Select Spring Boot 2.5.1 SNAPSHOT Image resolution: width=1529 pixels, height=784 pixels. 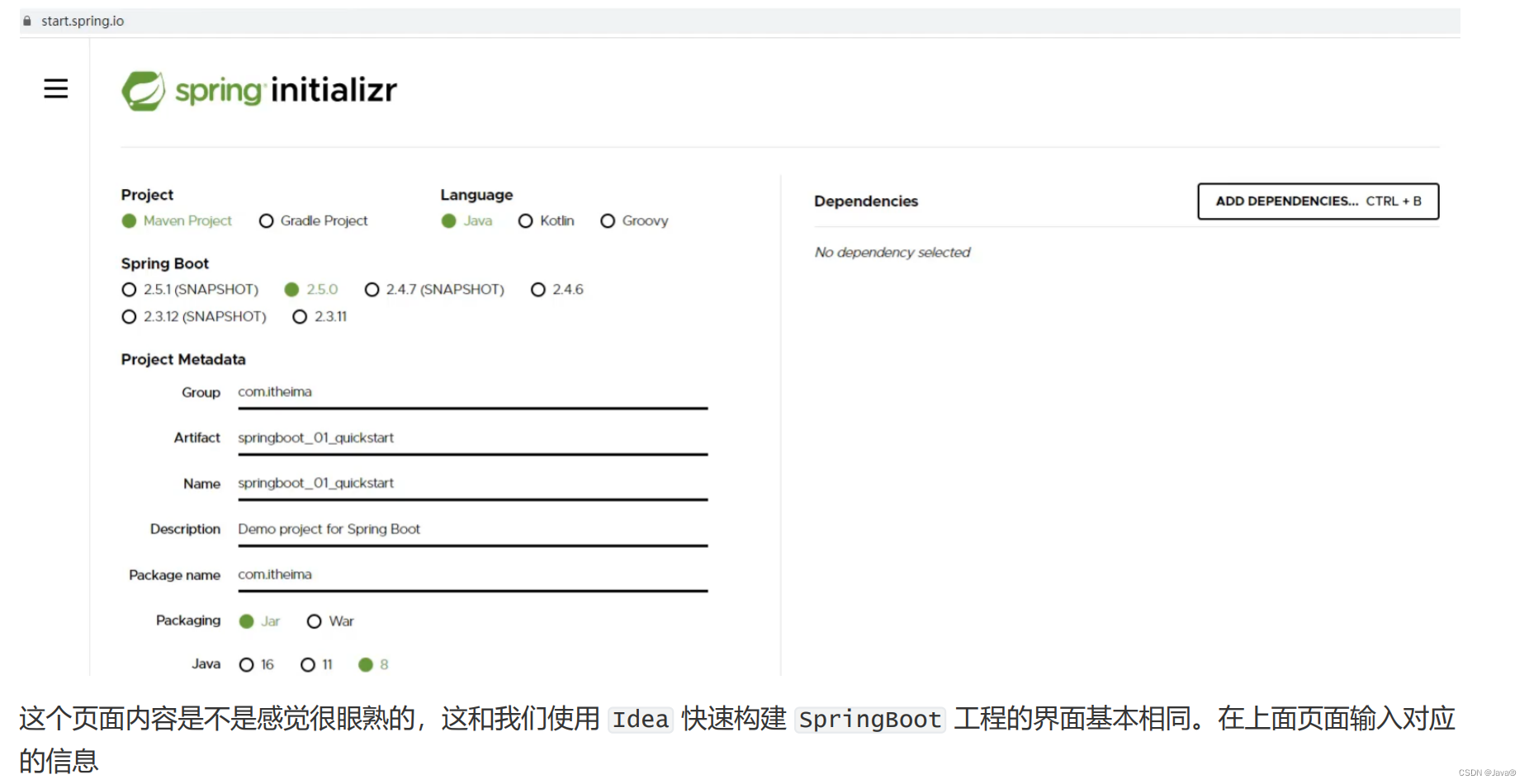point(129,289)
